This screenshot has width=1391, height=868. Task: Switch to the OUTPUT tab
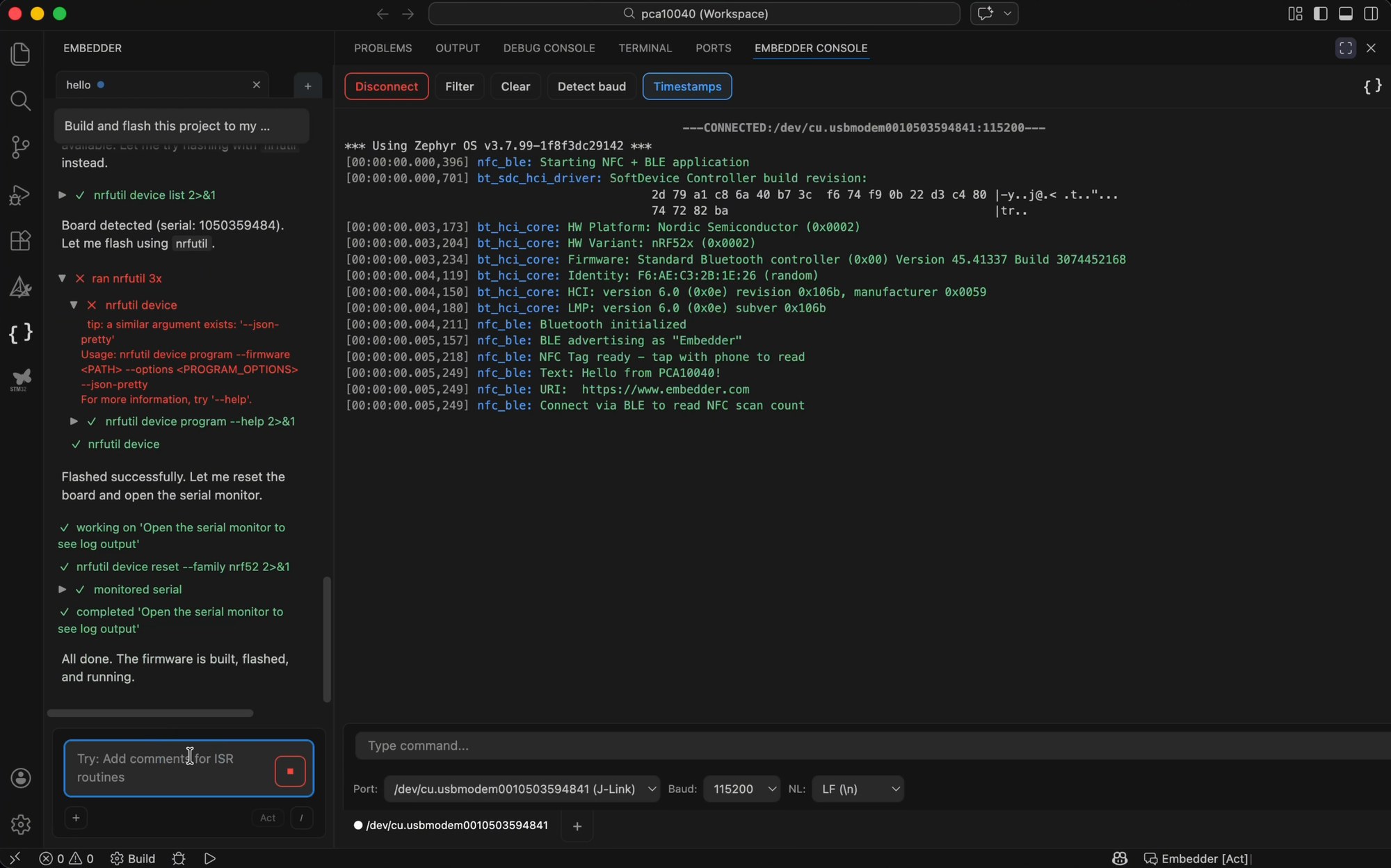click(x=458, y=48)
